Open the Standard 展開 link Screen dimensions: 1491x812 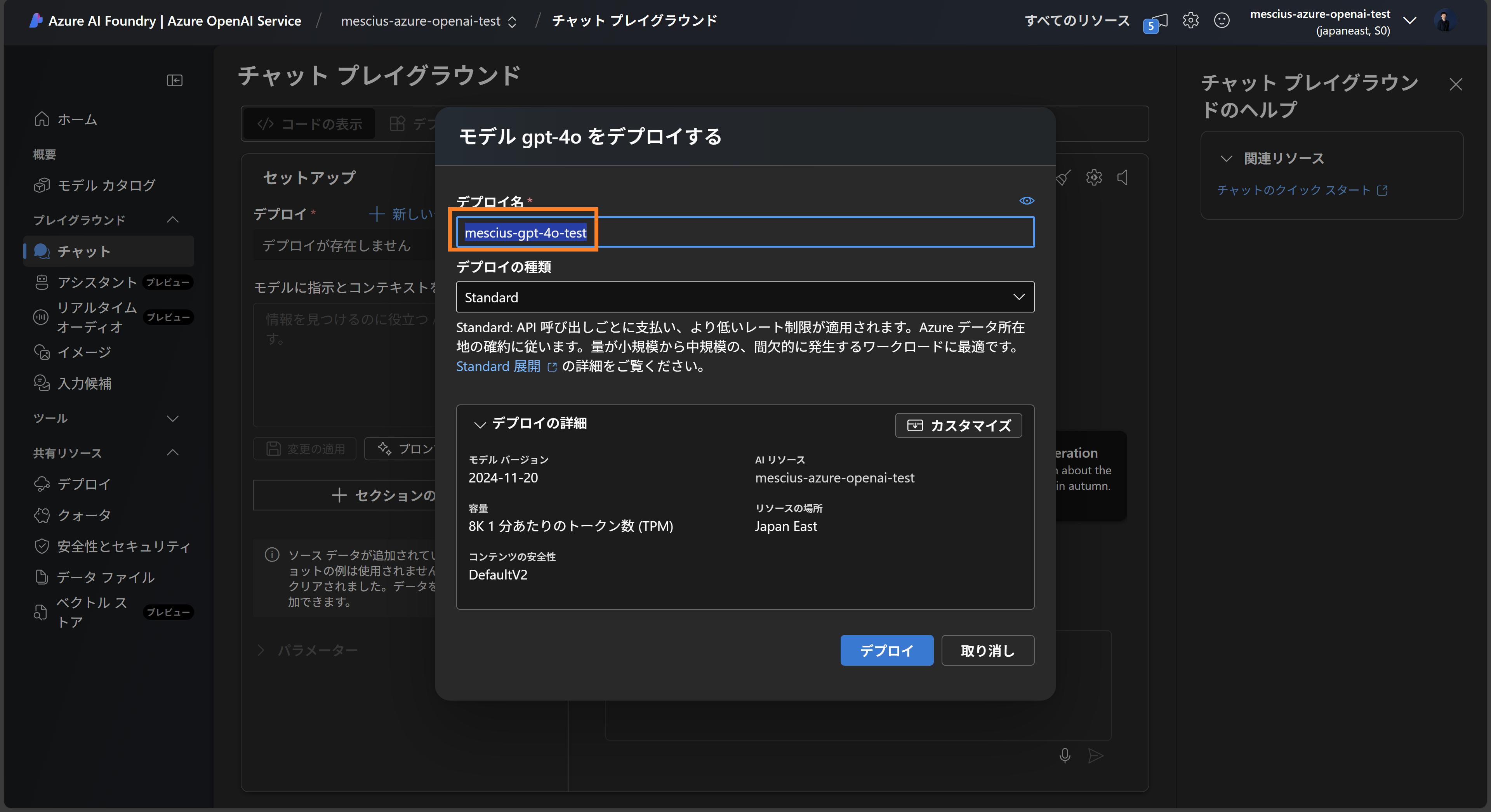[x=506, y=366]
